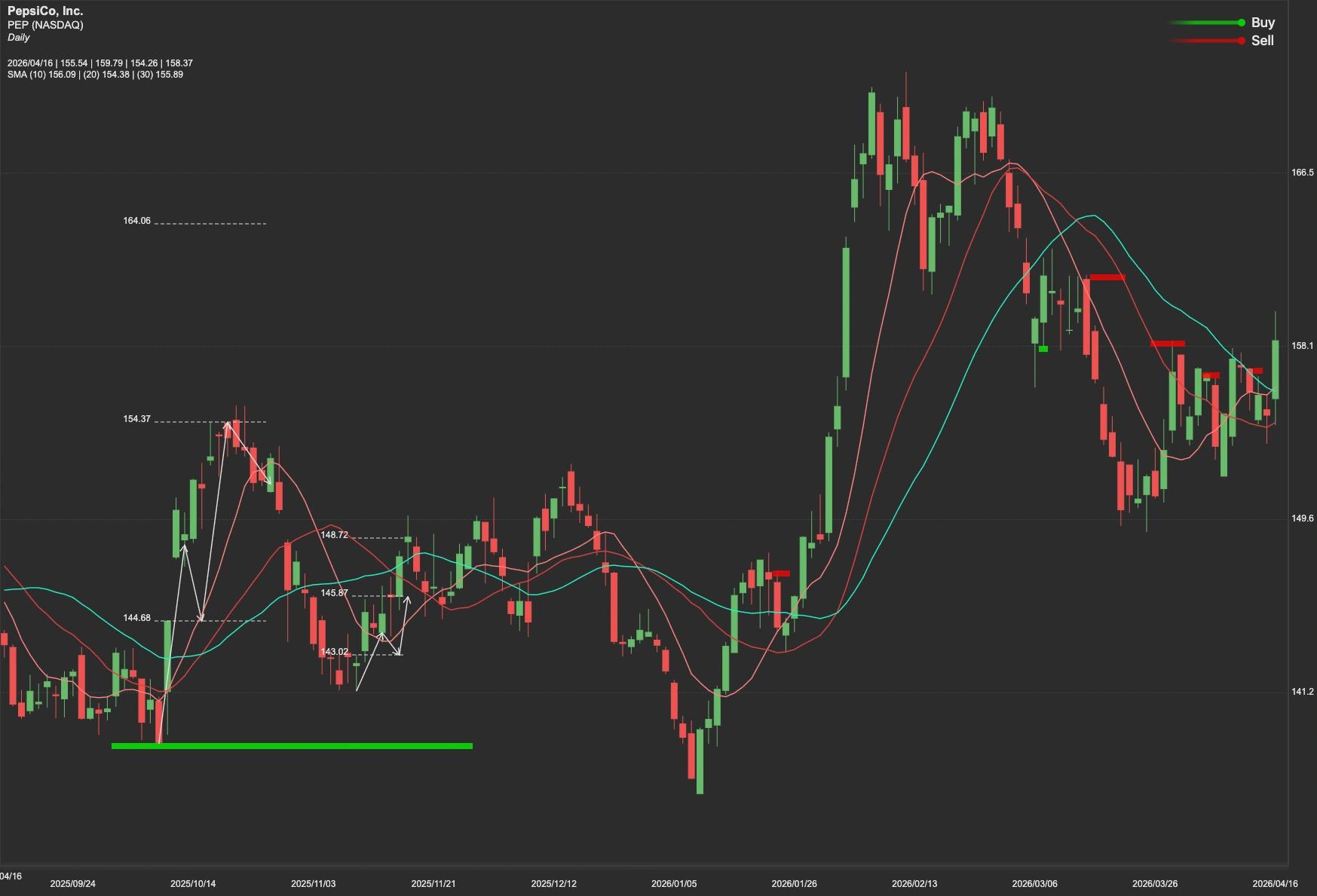Click the PEP (NASDAQ) ticker label
The width and height of the screenshot is (1317, 896).
(x=45, y=23)
